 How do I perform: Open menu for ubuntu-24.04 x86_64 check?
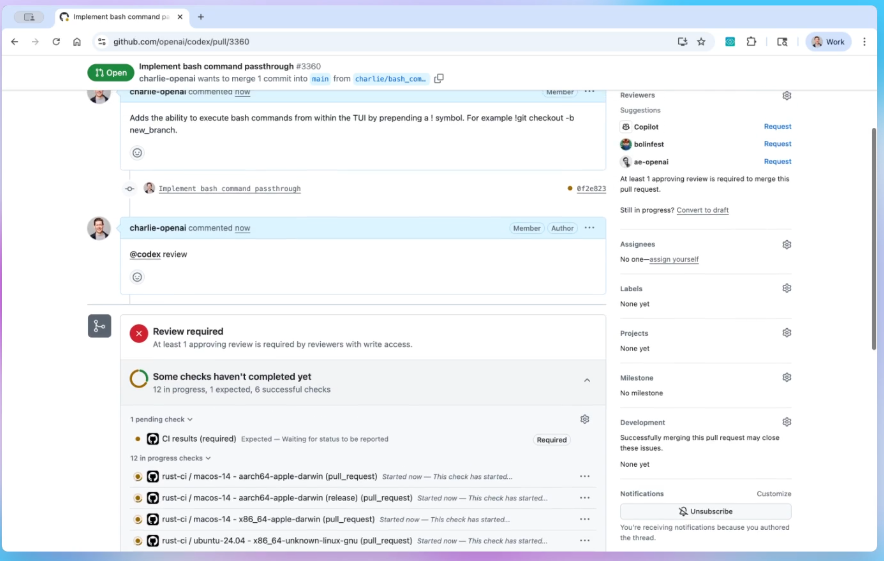585,541
